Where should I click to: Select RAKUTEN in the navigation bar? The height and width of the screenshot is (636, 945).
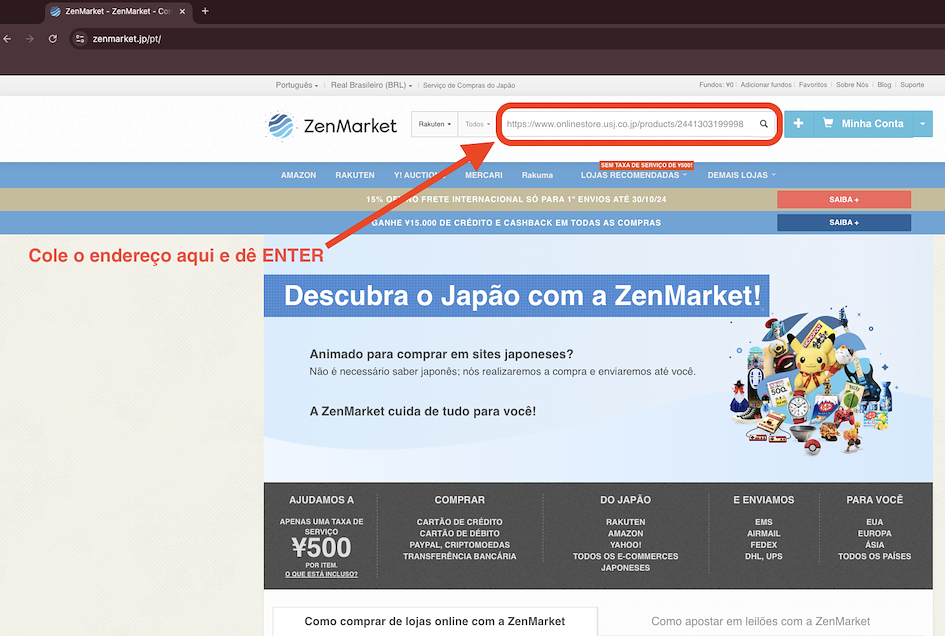[355, 175]
